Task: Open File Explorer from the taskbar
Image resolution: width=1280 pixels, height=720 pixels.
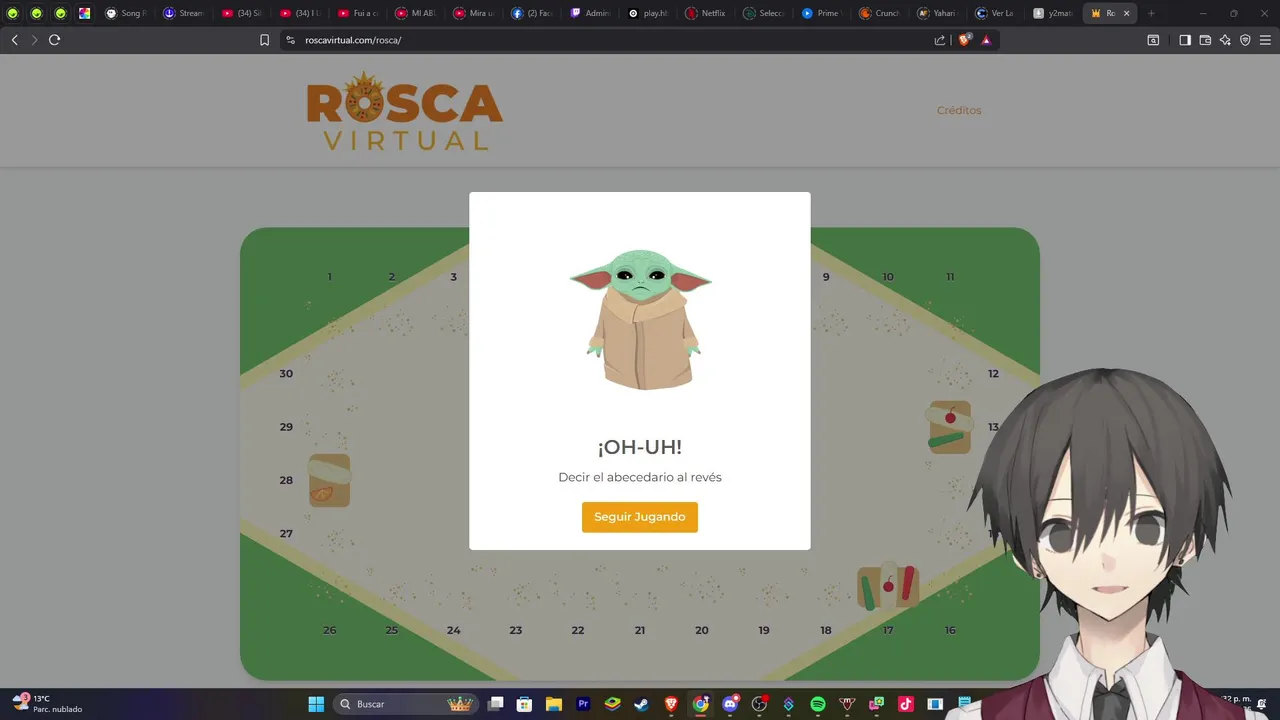Action: pos(554,704)
